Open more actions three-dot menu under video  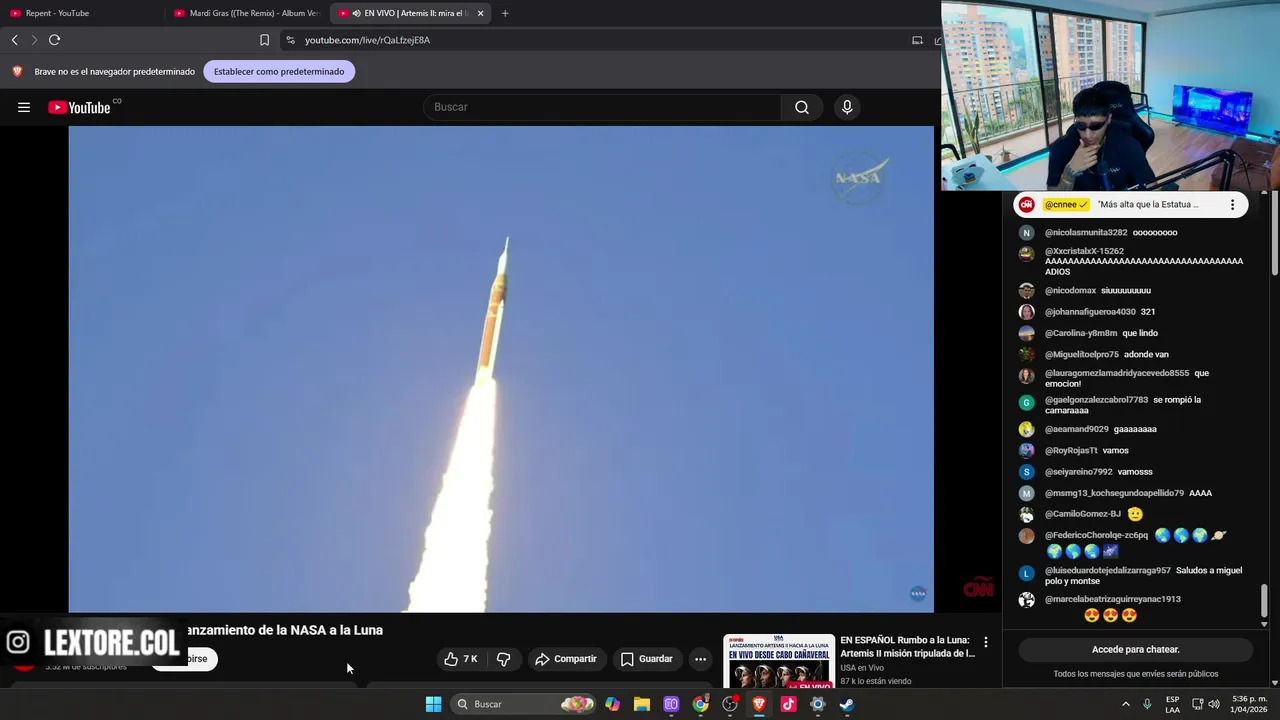(700, 659)
